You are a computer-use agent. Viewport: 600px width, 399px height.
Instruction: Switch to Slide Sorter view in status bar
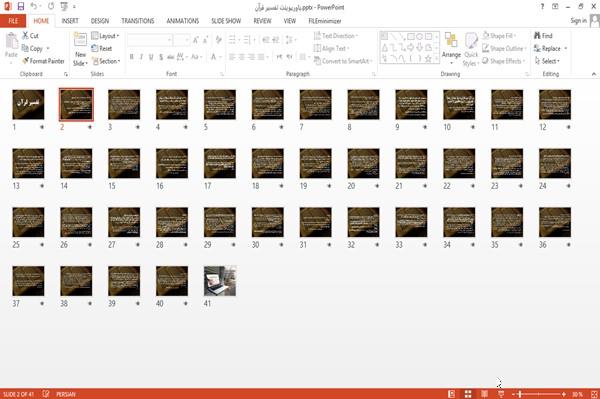coord(468,394)
